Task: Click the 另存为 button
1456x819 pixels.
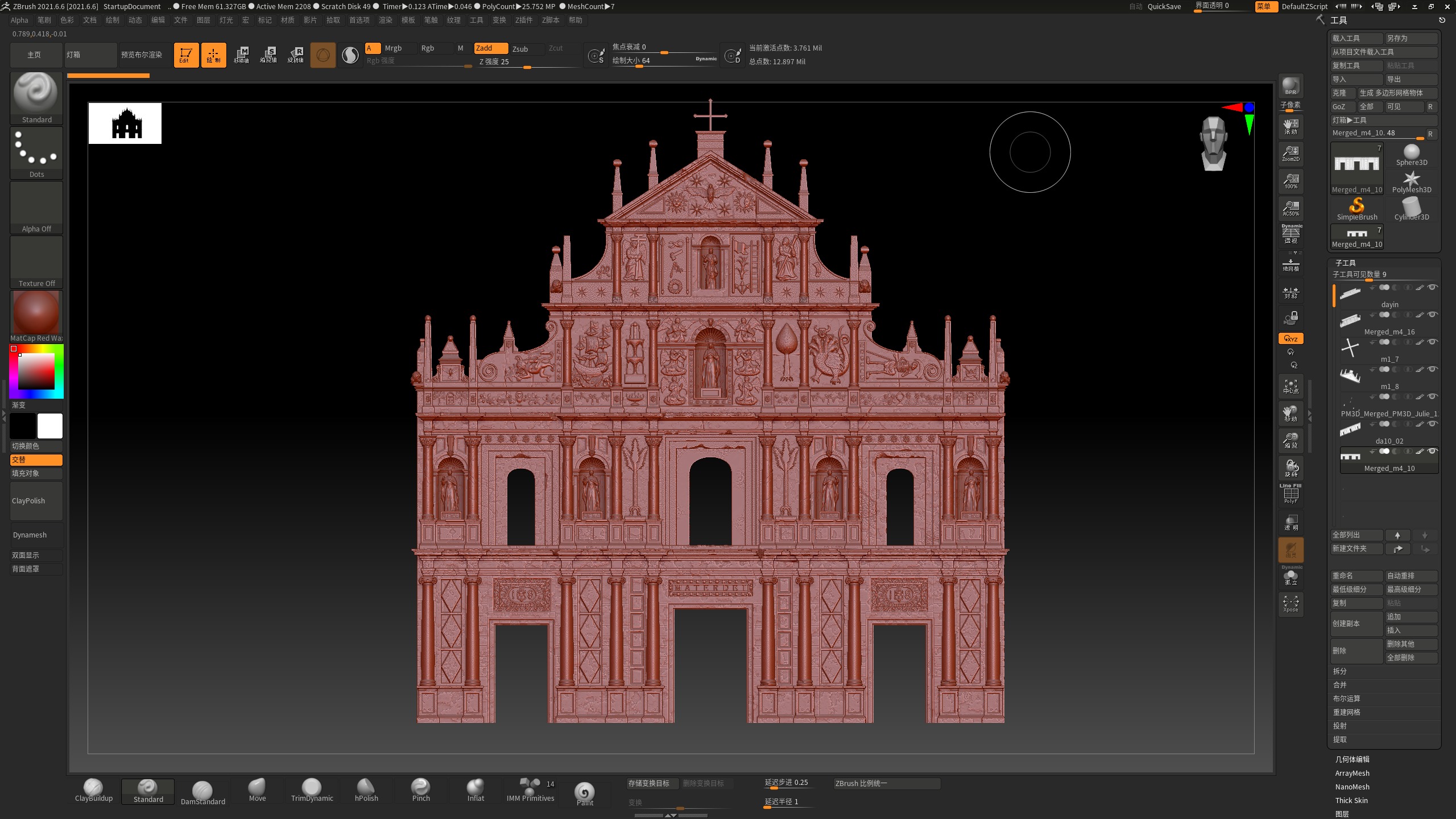Action: (x=1411, y=38)
